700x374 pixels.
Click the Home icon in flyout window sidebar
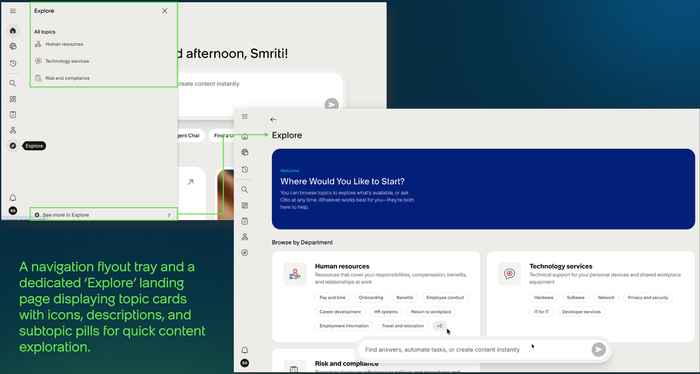[13, 31]
